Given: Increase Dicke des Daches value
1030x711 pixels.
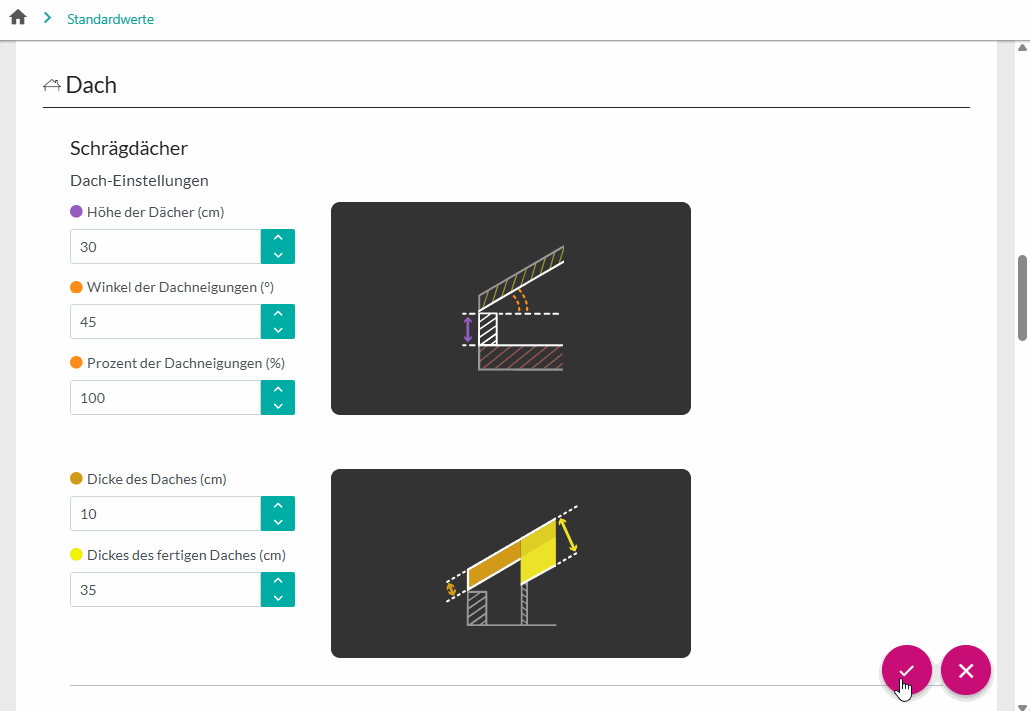Looking at the screenshot, I should 278,505.
